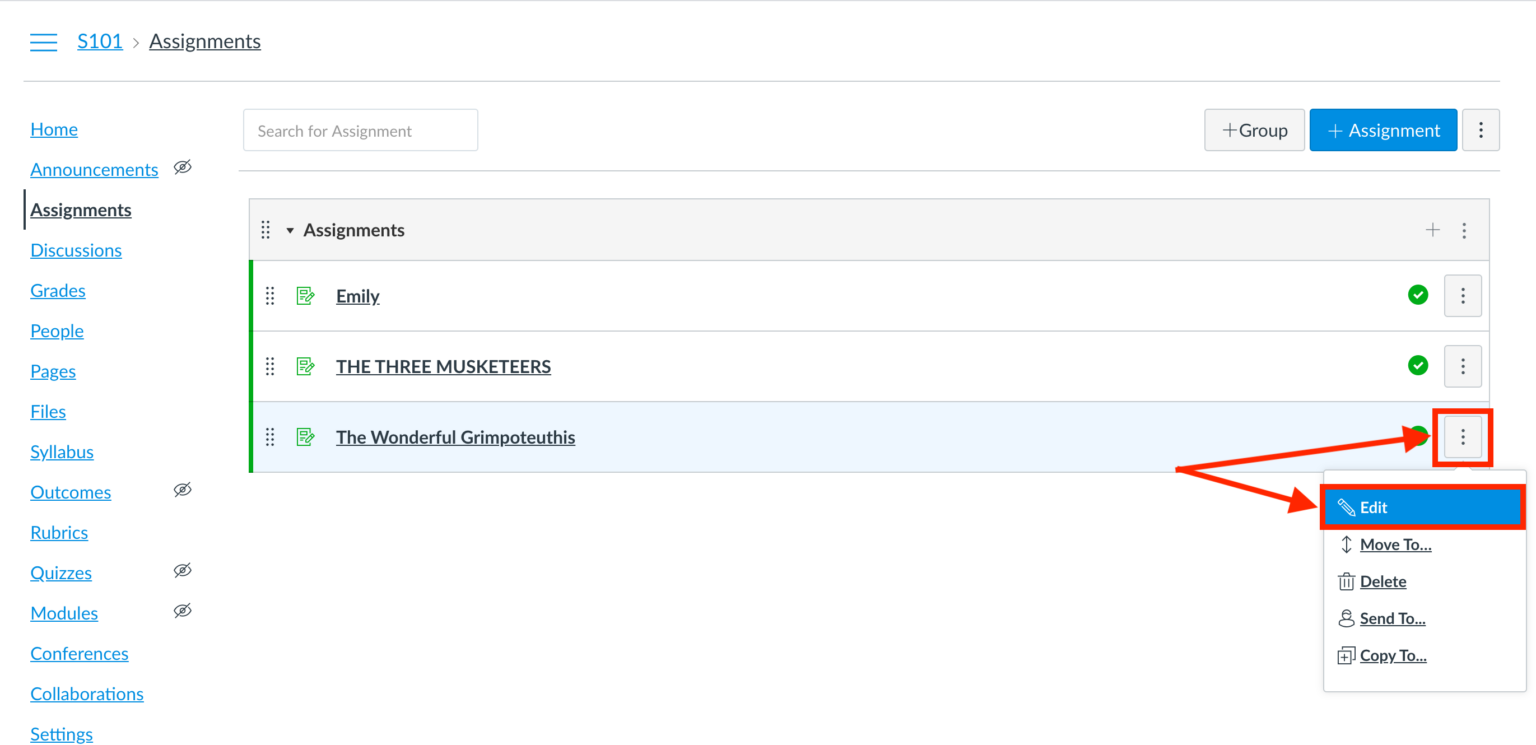Click the plus icon in Assignments group header
The width and height of the screenshot is (1536, 745).
tap(1432, 230)
